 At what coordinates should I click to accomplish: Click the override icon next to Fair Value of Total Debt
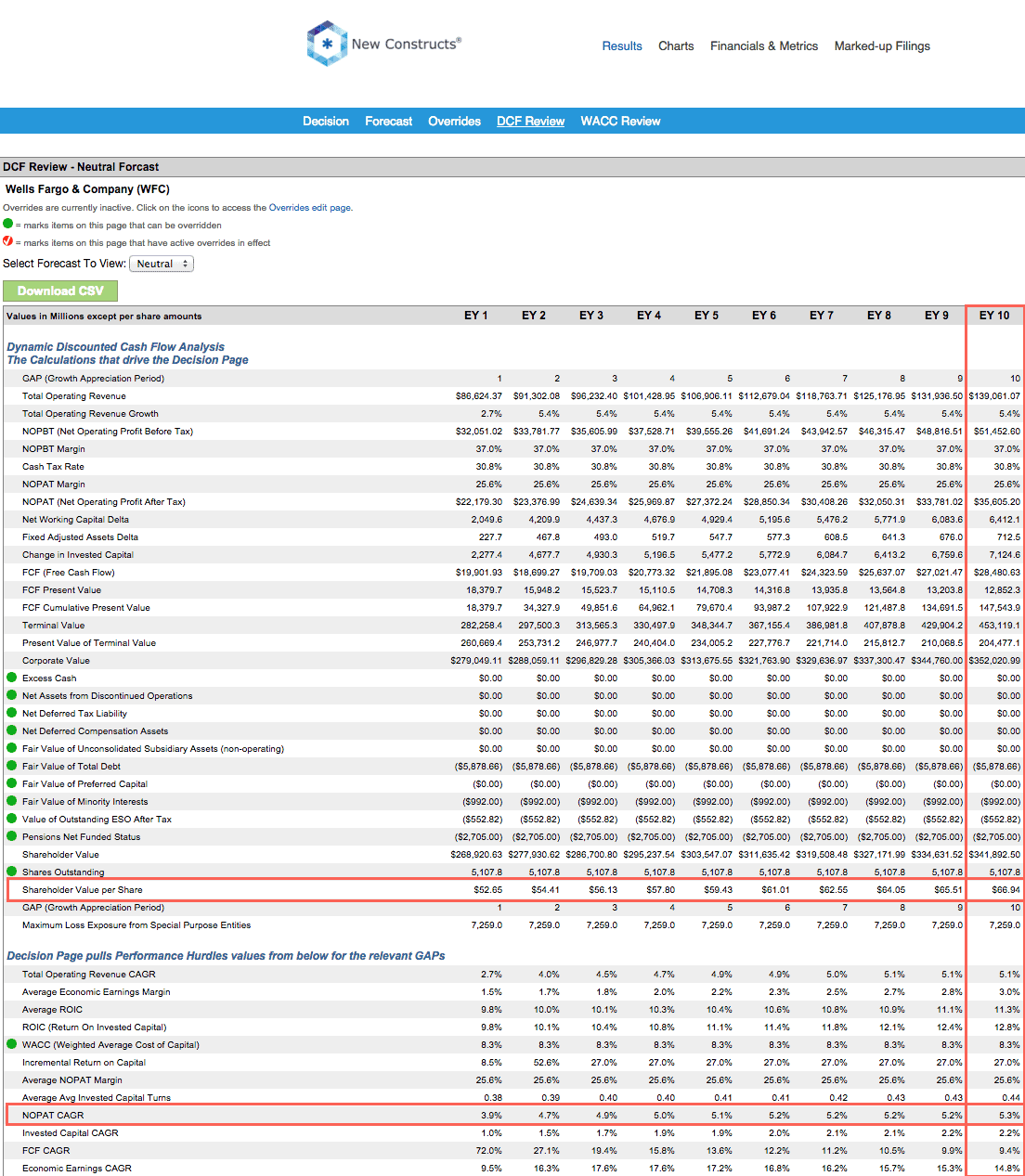point(9,766)
